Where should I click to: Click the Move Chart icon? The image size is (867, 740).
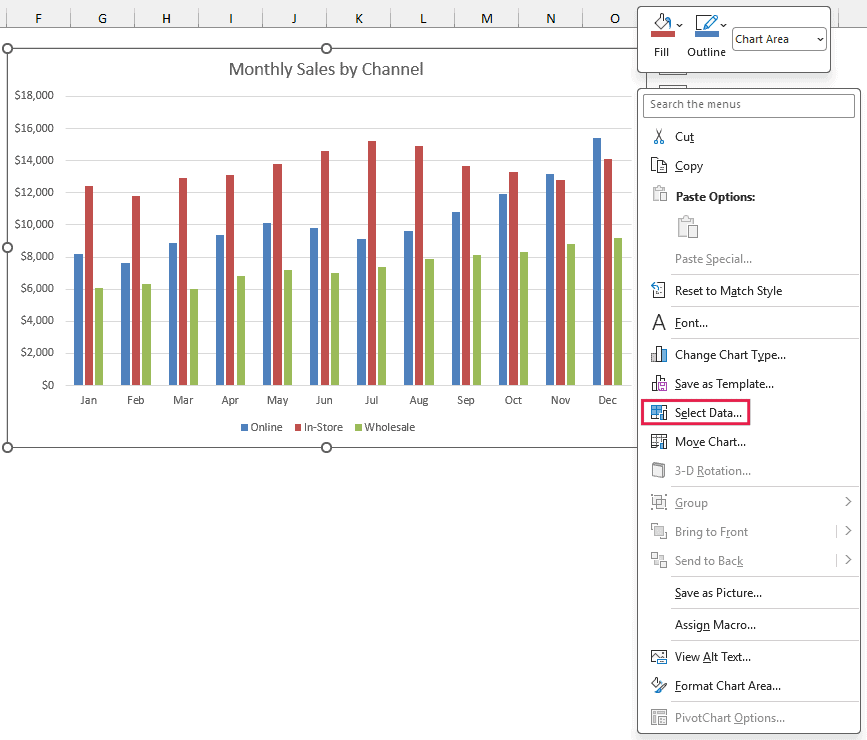(659, 441)
